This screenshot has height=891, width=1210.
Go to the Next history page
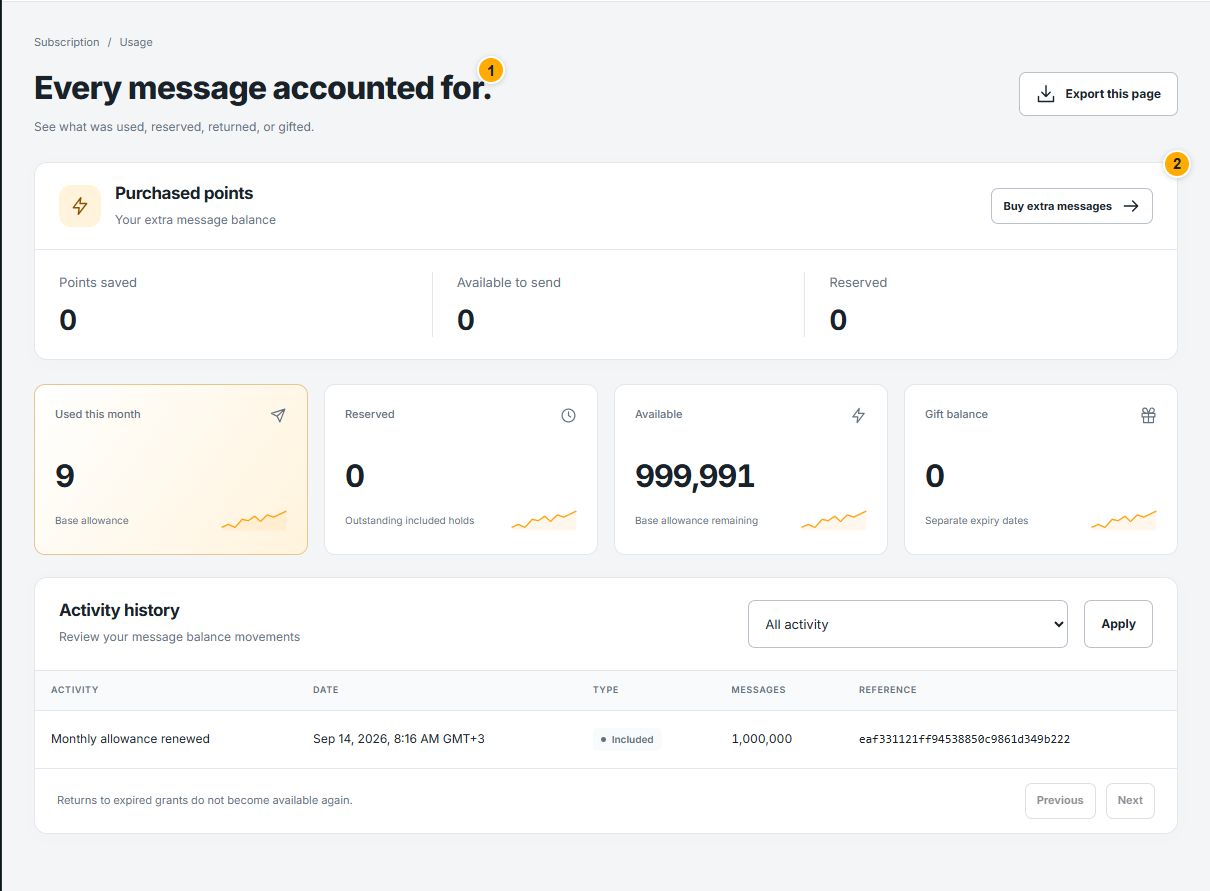[1130, 801]
